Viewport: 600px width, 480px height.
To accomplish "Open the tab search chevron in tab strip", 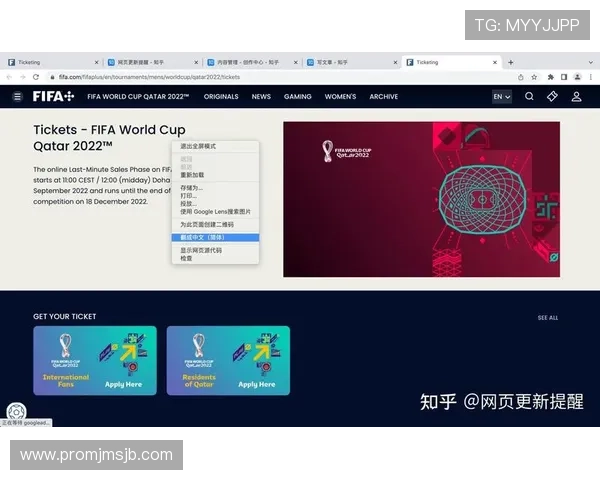I will click(591, 62).
